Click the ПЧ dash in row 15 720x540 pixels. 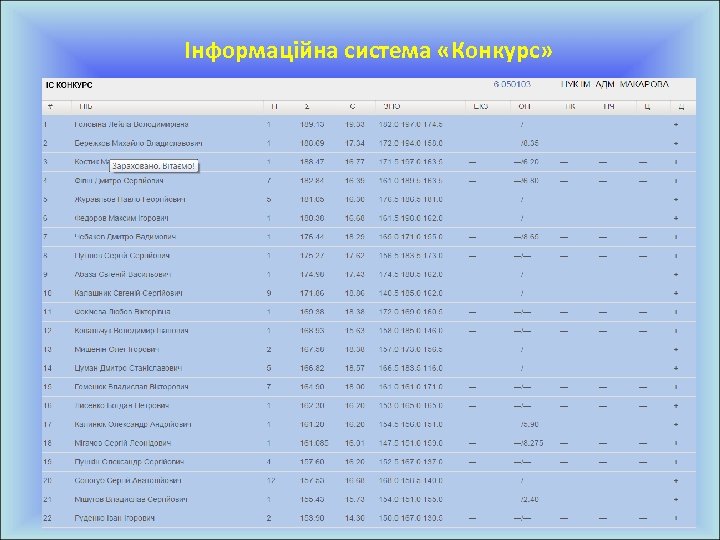(x=602, y=387)
